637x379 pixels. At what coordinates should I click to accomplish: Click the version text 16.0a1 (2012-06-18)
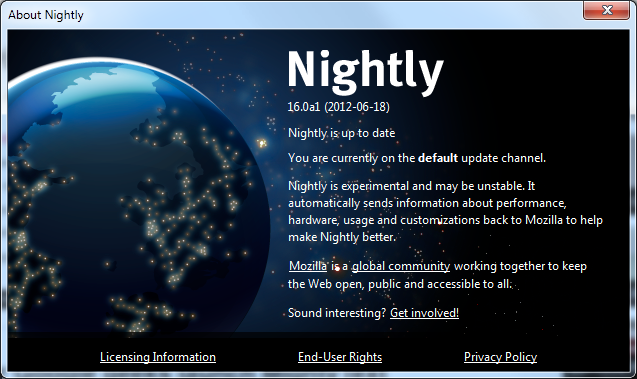click(338, 107)
